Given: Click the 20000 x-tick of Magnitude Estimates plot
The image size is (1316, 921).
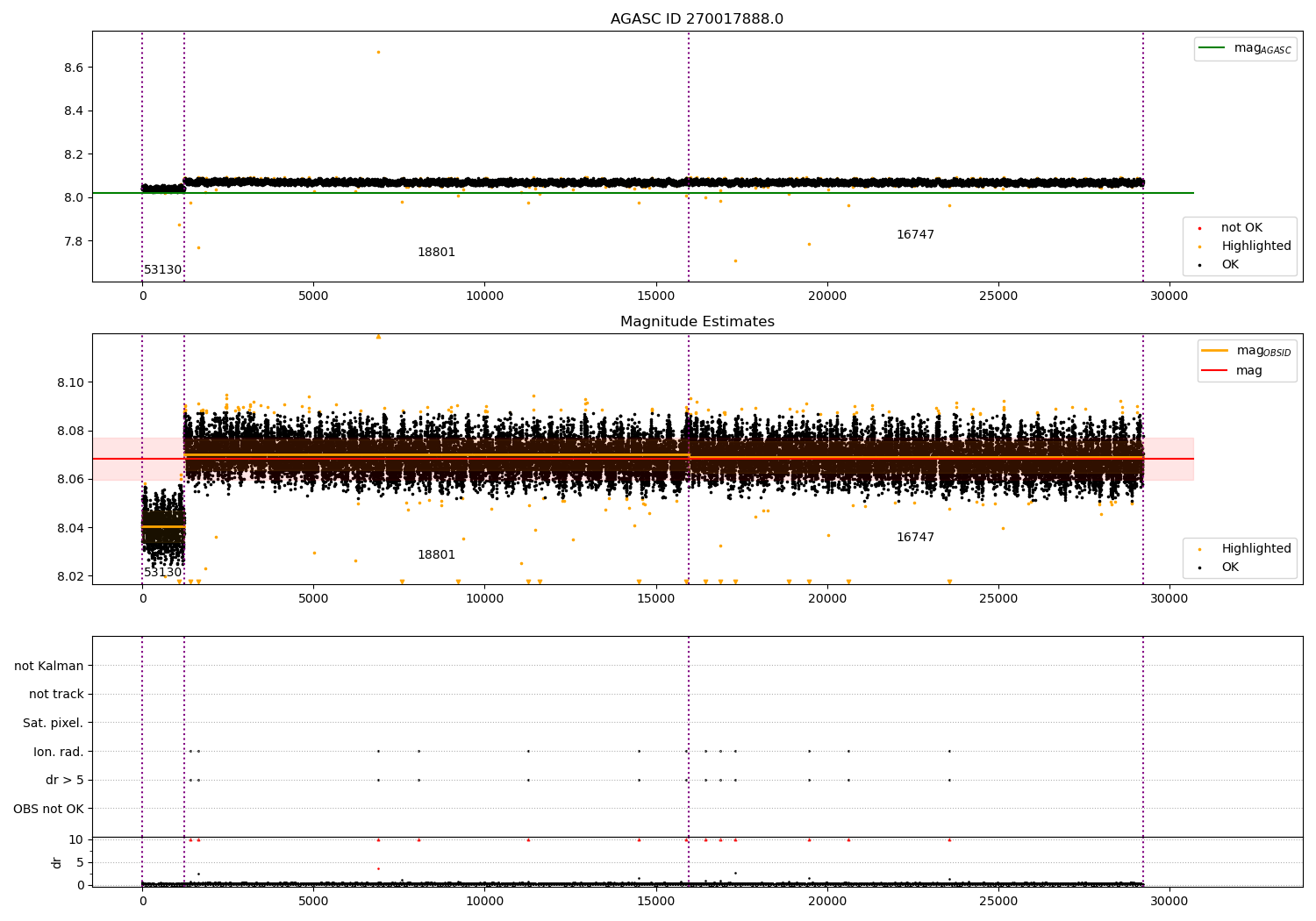Looking at the screenshot, I should [x=826, y=599].
